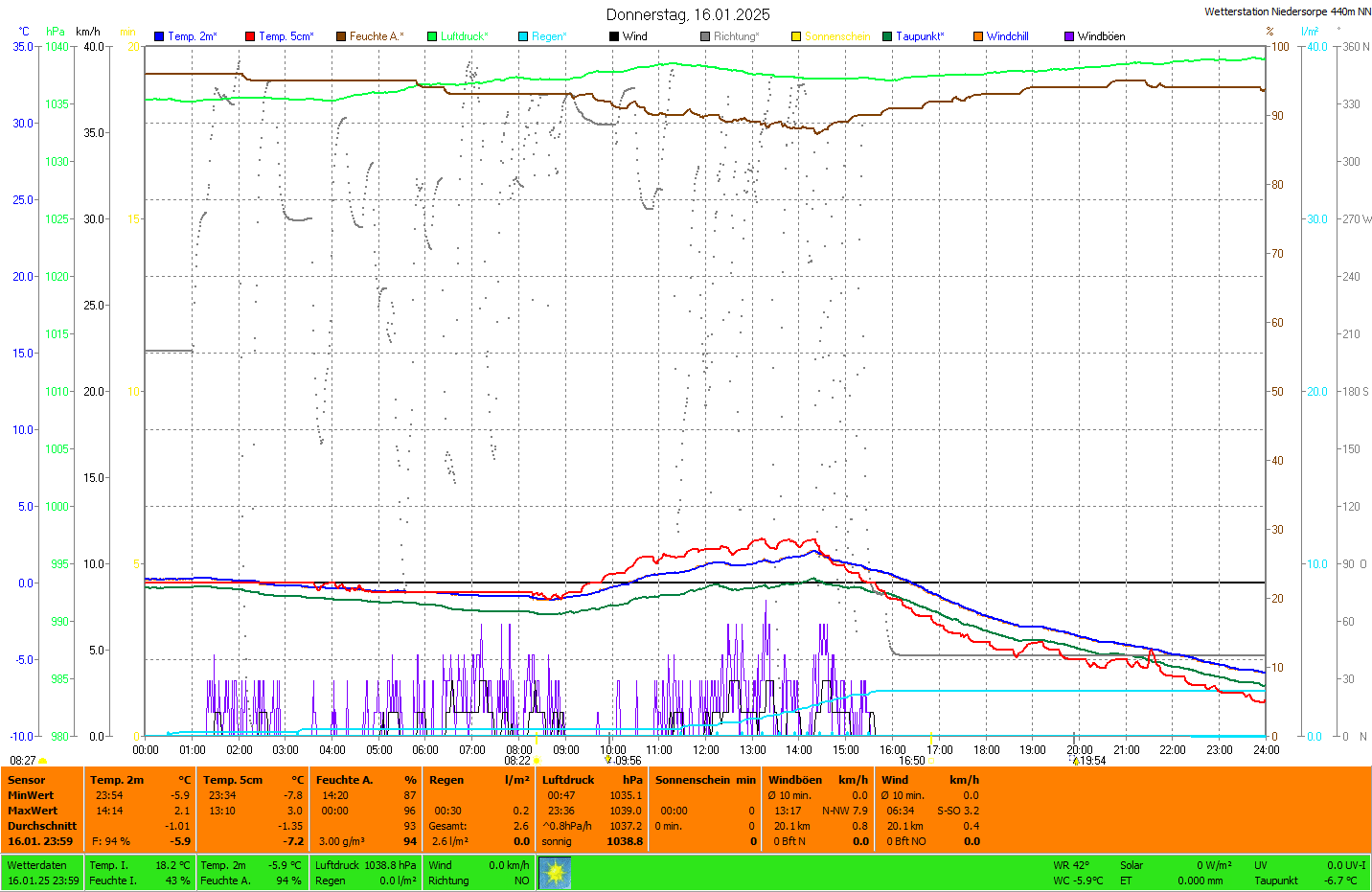Click the green Luftdruck legend square

(x=432, y=36)
